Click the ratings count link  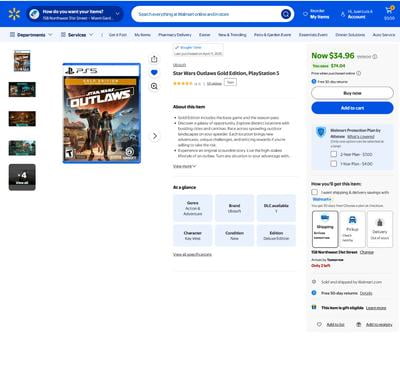[x=214, y=84]
